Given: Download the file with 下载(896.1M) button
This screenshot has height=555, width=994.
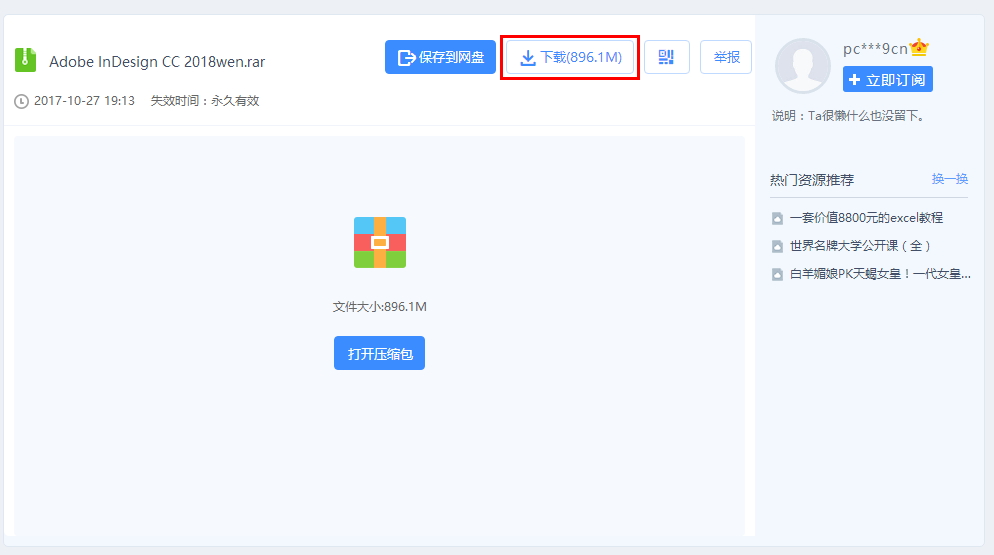Looking at the screenshot, I should (569, 57).
